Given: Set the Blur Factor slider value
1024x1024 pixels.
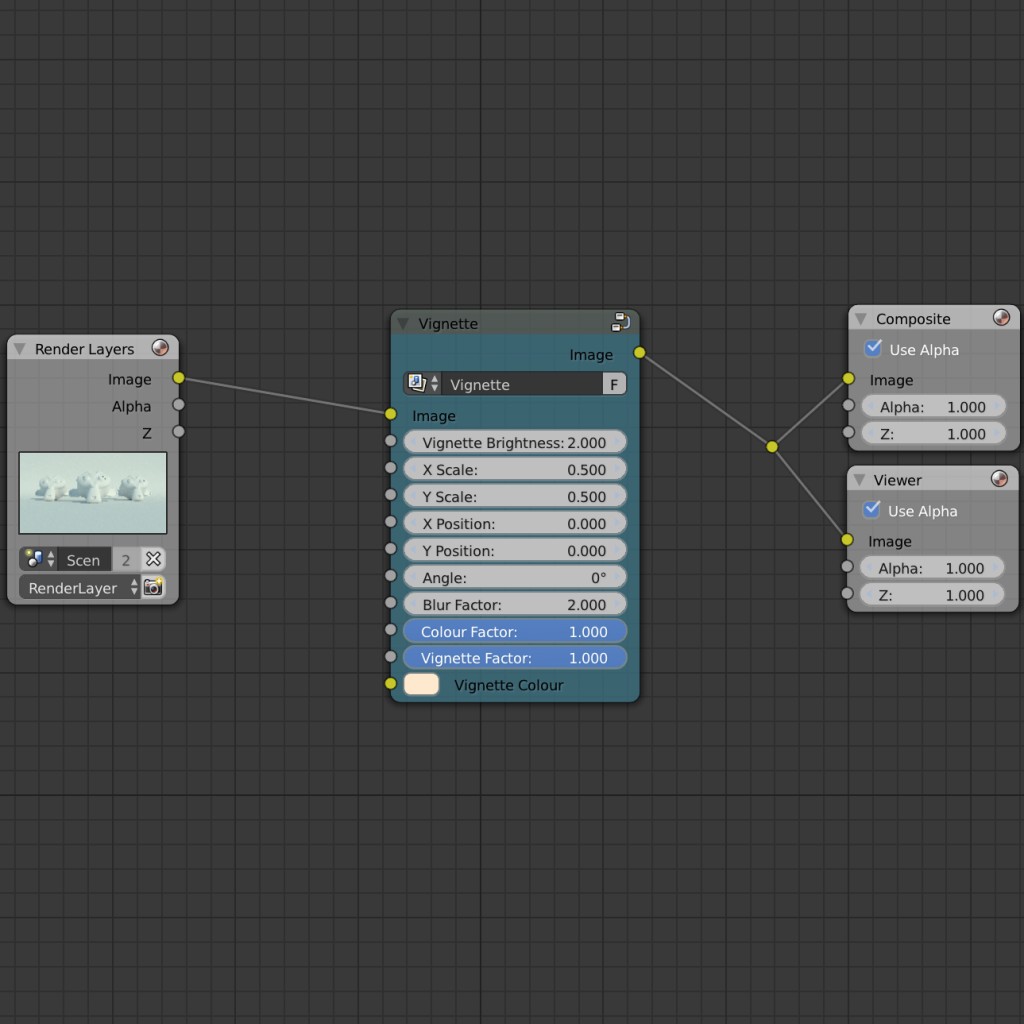Looking at the screenshot, I should click(515, 604).
